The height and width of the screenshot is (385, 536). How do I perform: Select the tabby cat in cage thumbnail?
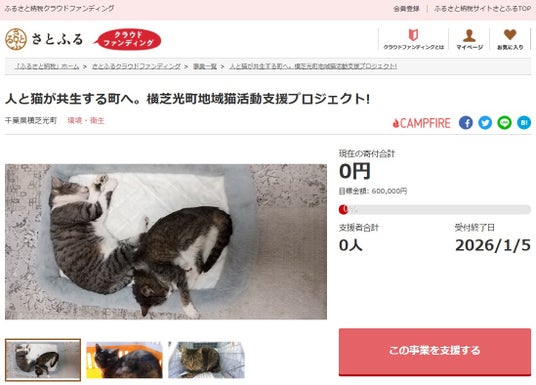(206, 360)
